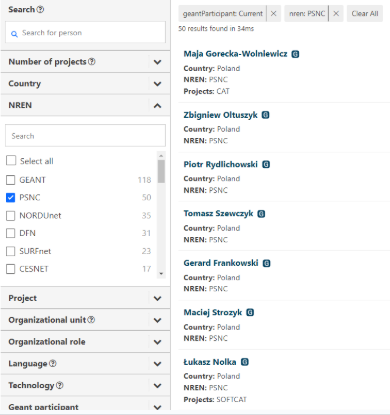Uncheck the PSNC checkbox

pos(11,198)
